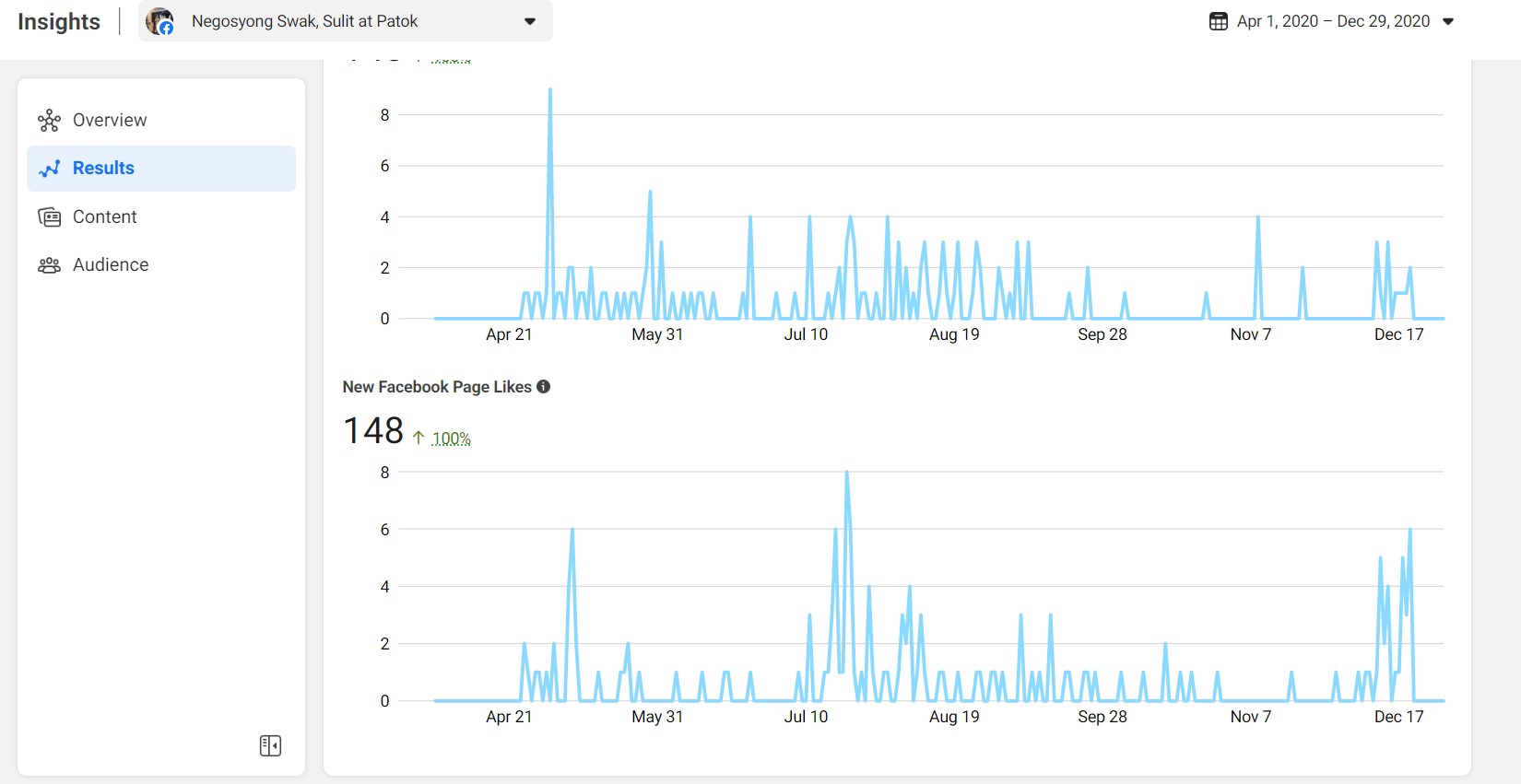Click the May 31 label on the Page Likes chart
The height and width of the screenshot is (784, 1521).
click(657, 717)
